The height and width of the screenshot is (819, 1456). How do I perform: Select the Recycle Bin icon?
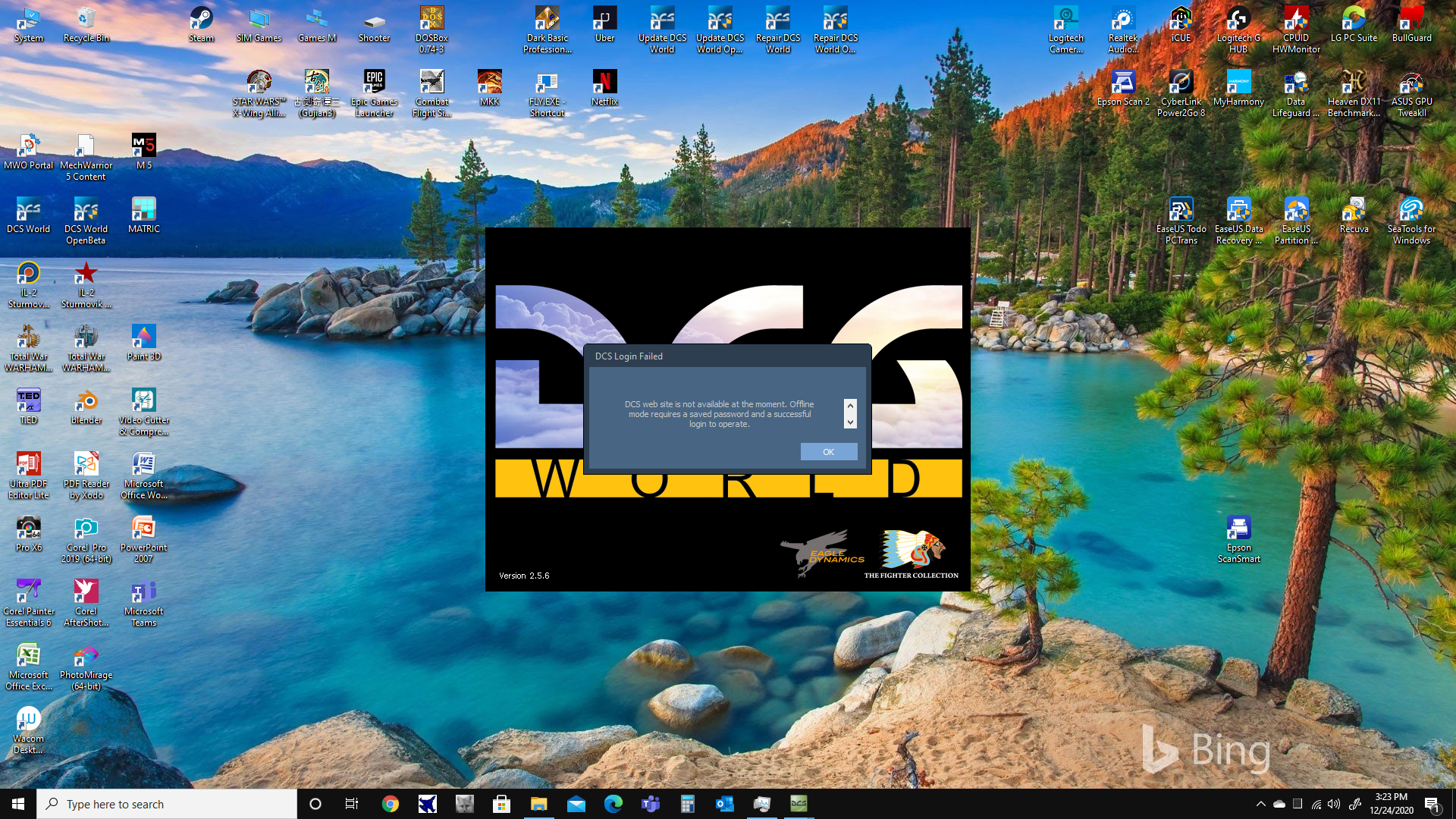(86, 24)
